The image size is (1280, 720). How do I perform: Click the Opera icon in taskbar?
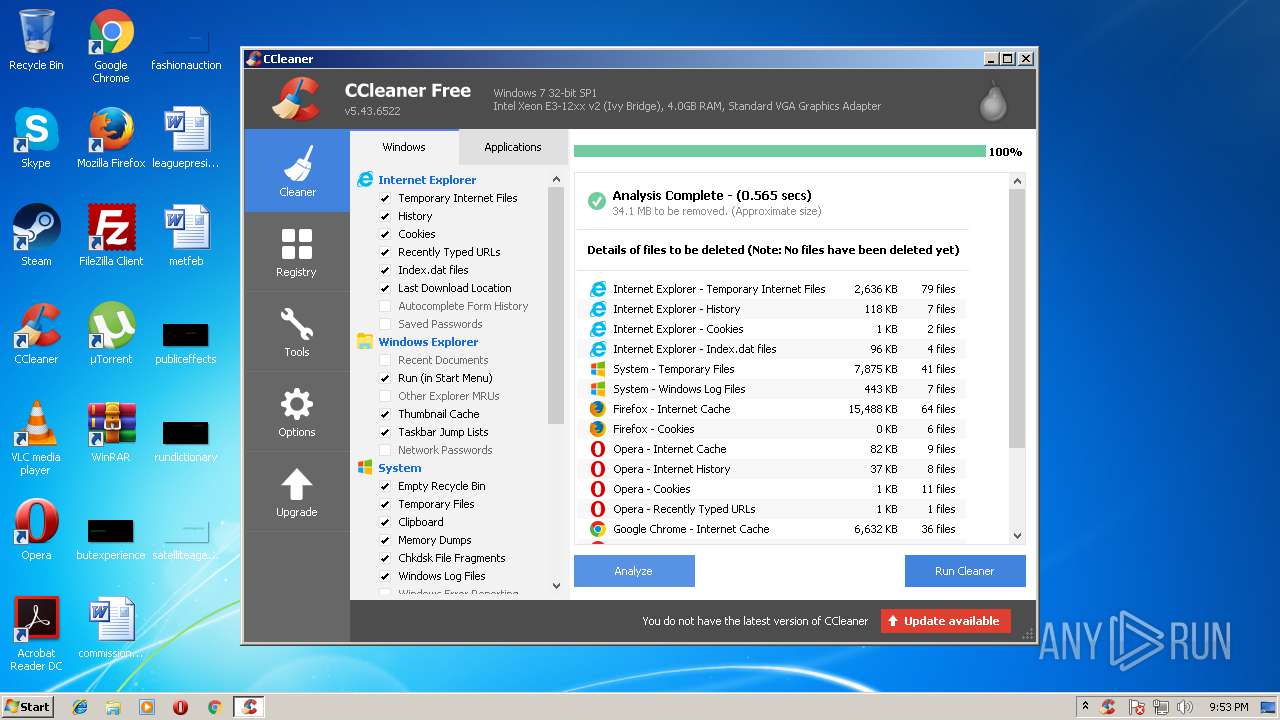181,707
